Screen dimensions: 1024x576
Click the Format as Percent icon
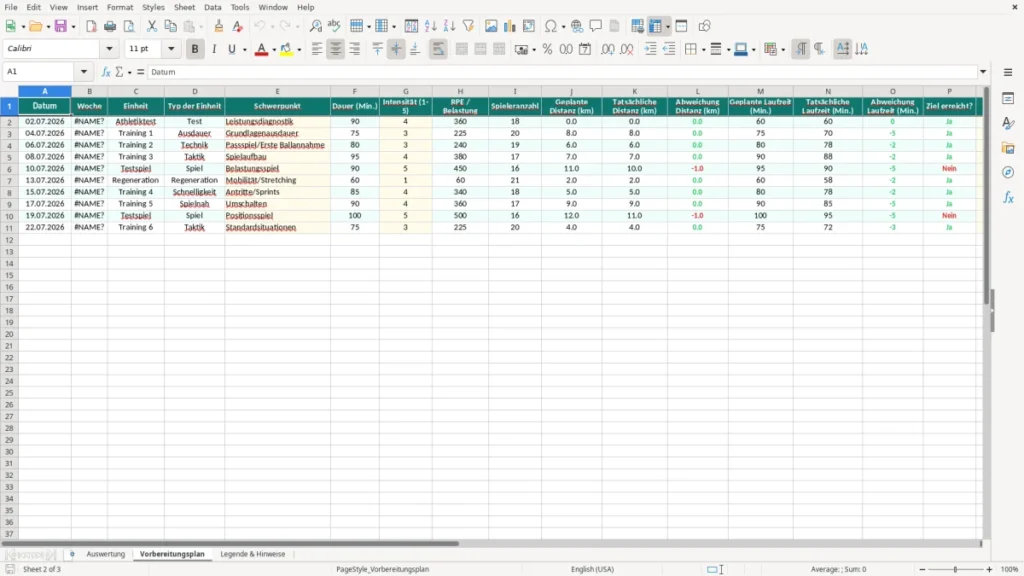click(x=547, y=49)
